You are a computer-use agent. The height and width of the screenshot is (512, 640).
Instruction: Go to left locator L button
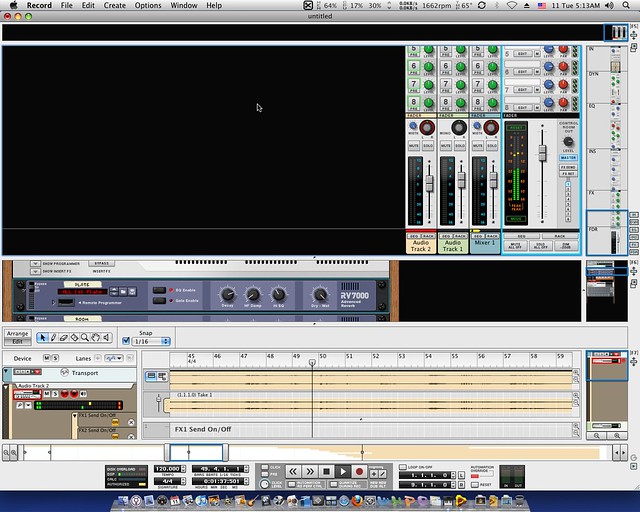[461, 475]
